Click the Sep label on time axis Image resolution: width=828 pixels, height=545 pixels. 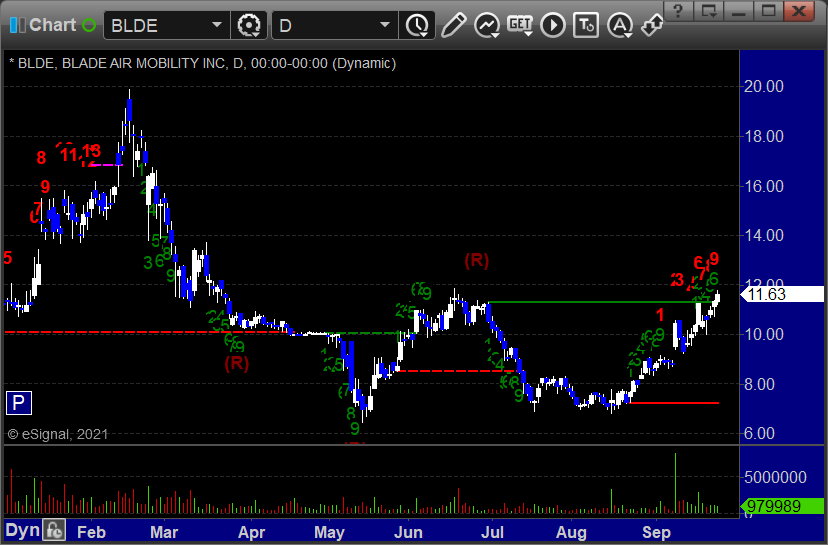tap(656, 532)
